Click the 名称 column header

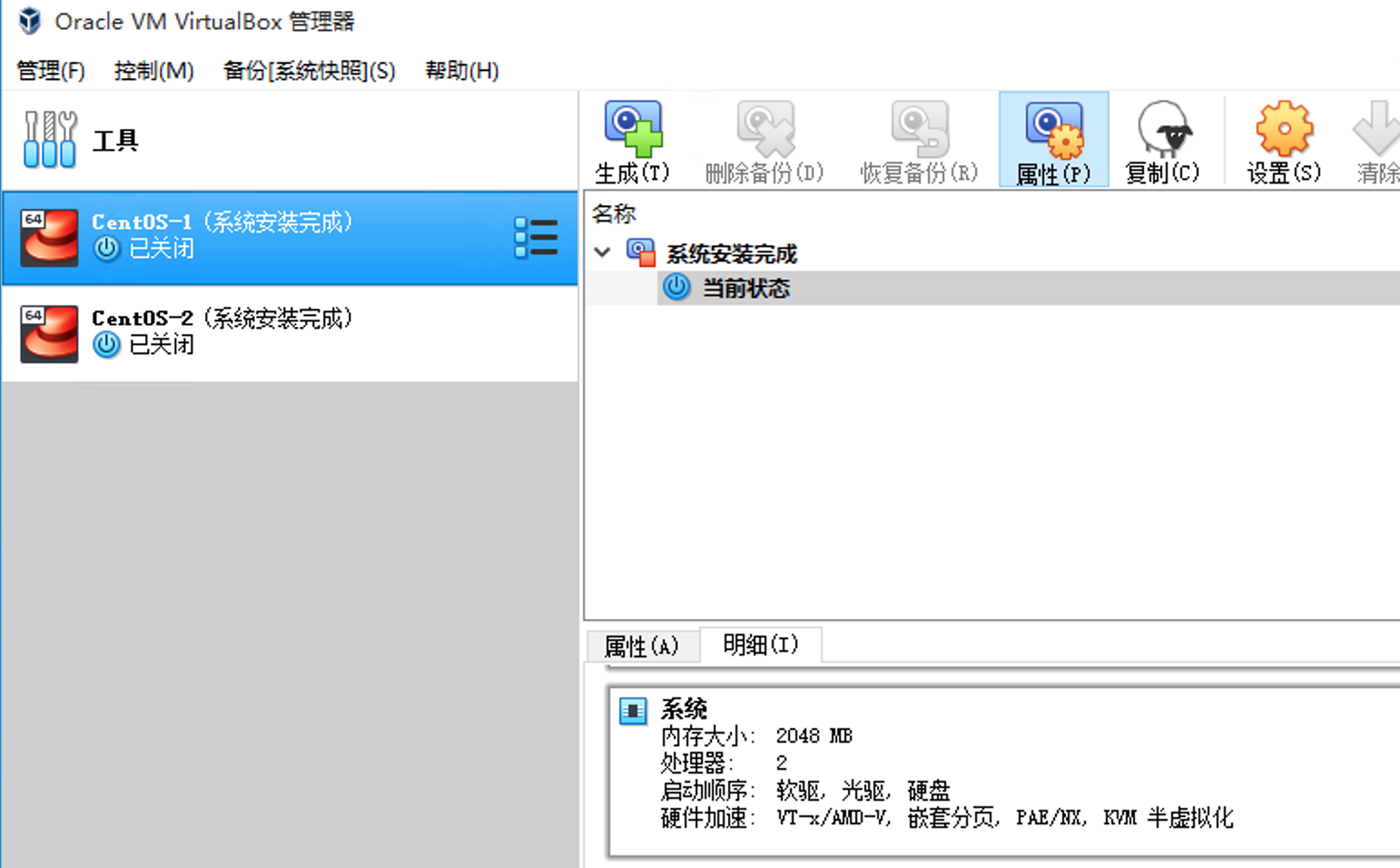615,214
